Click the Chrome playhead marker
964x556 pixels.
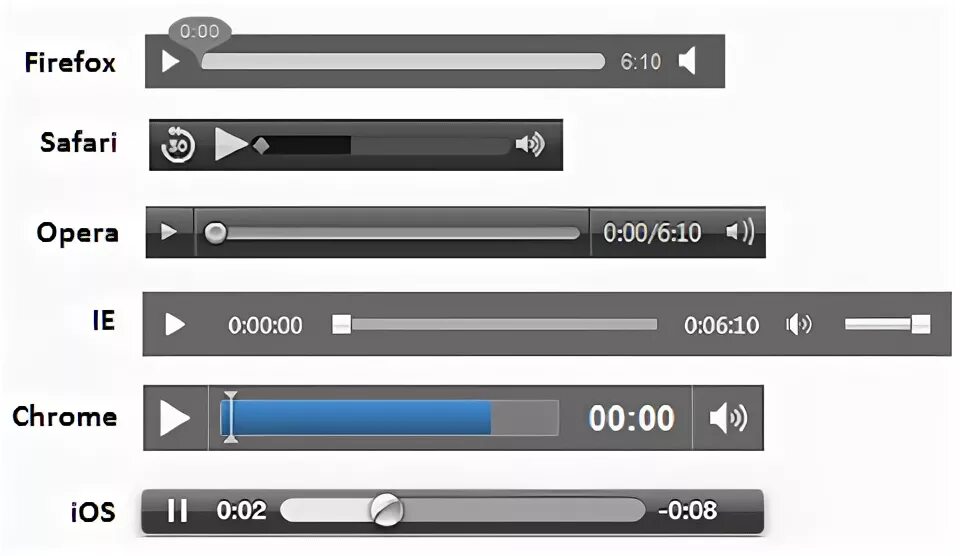[231, 417]
